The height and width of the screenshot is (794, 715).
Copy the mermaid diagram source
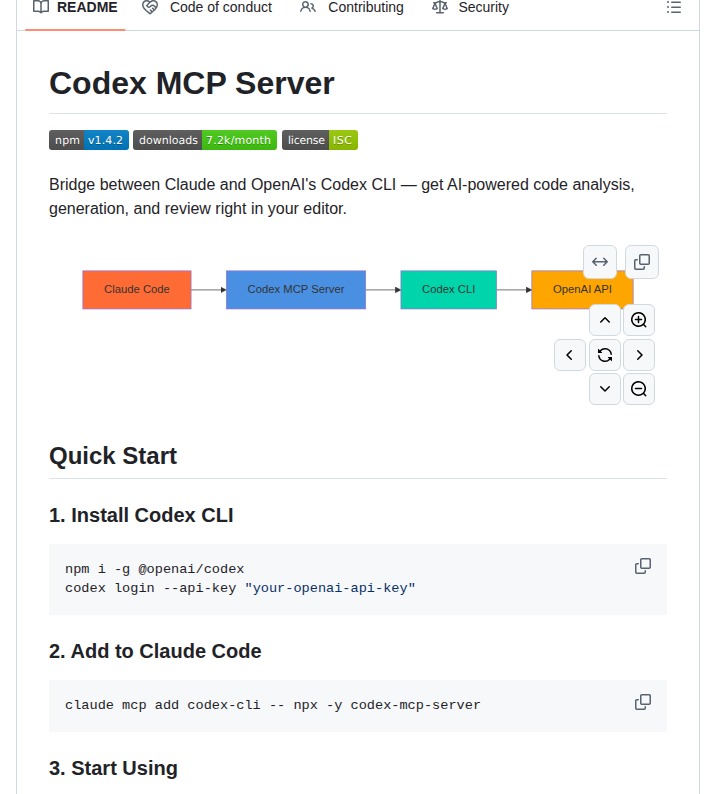coord(642,262)
